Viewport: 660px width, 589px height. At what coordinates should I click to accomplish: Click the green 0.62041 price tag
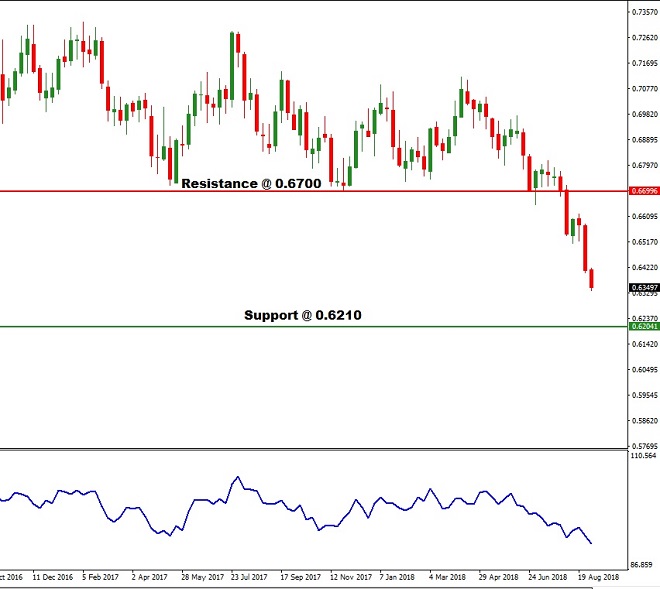tap(644, 327)
